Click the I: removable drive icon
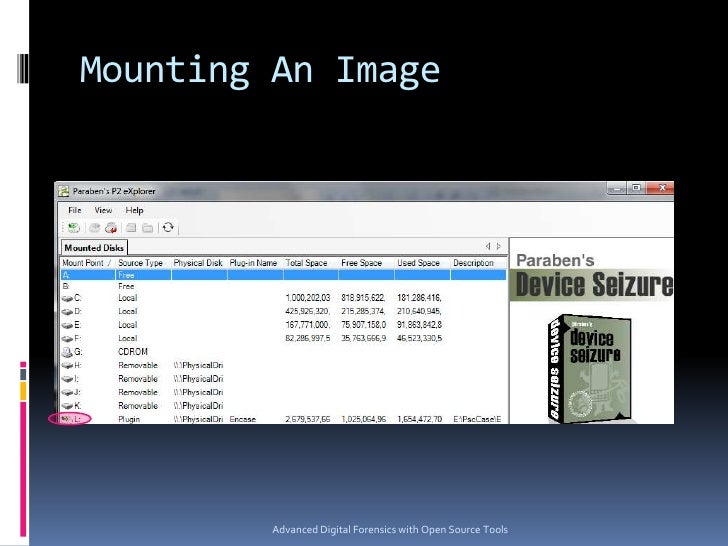The image size is (728, 546). pyautogui.click(x=67, y=379)
